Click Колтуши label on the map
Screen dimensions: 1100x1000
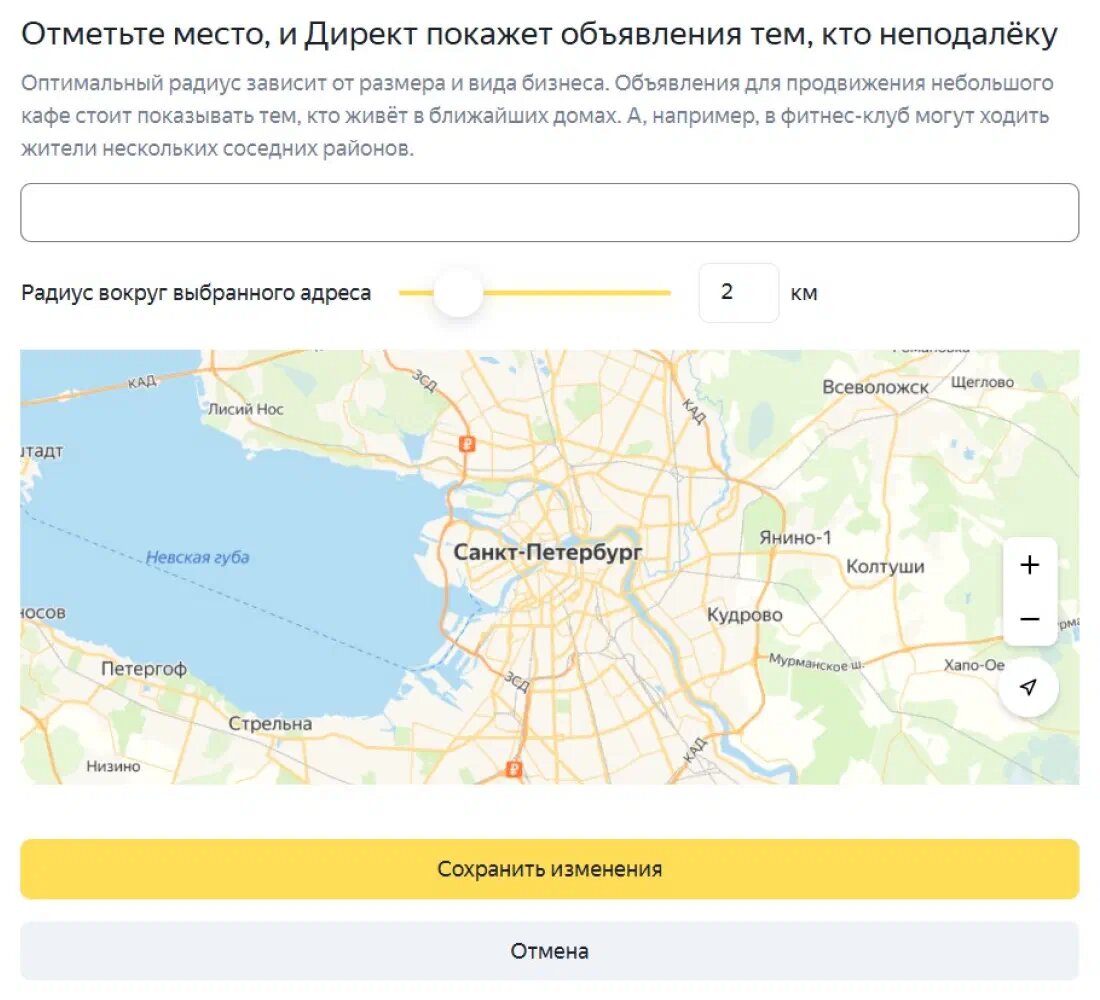tap(885, 566)
